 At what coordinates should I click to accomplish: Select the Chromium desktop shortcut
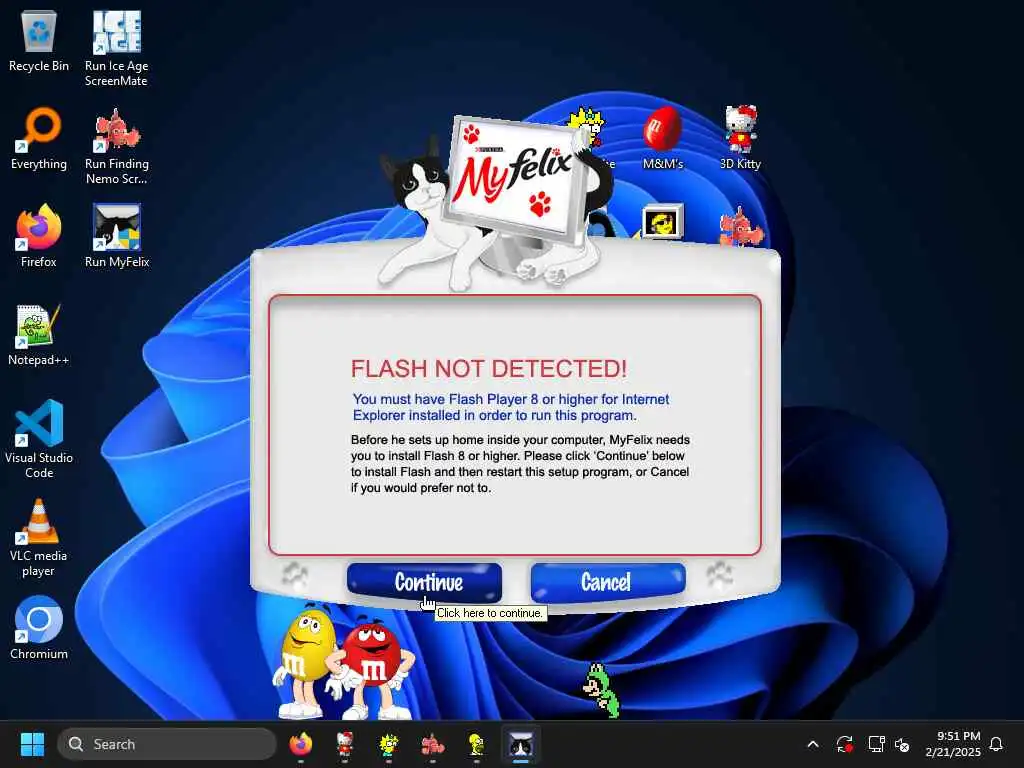coord(39,628)
